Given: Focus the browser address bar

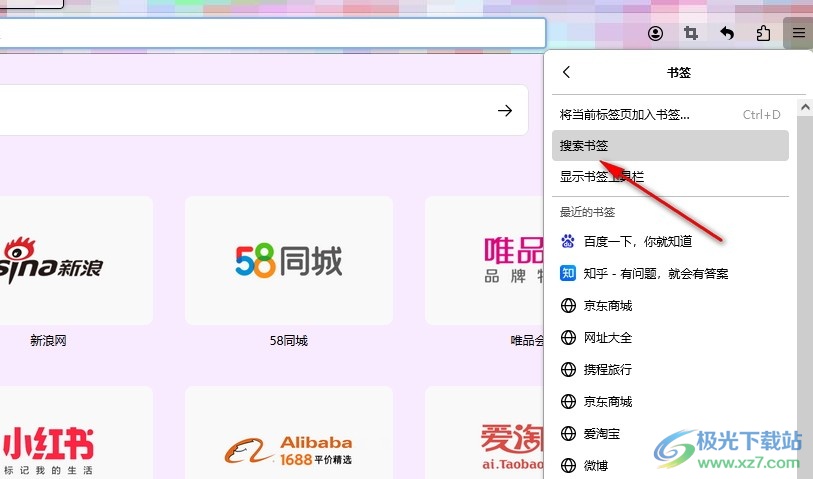Looking at the screenshot, I should coord(273,33).
